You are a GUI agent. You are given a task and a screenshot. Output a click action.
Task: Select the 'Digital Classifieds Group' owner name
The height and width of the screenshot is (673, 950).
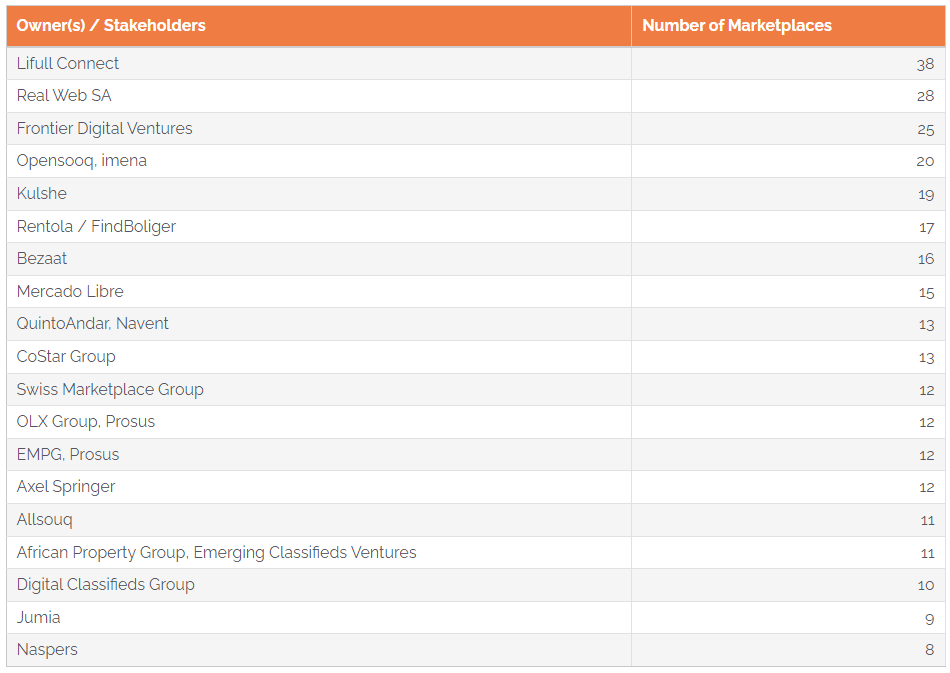106,585
